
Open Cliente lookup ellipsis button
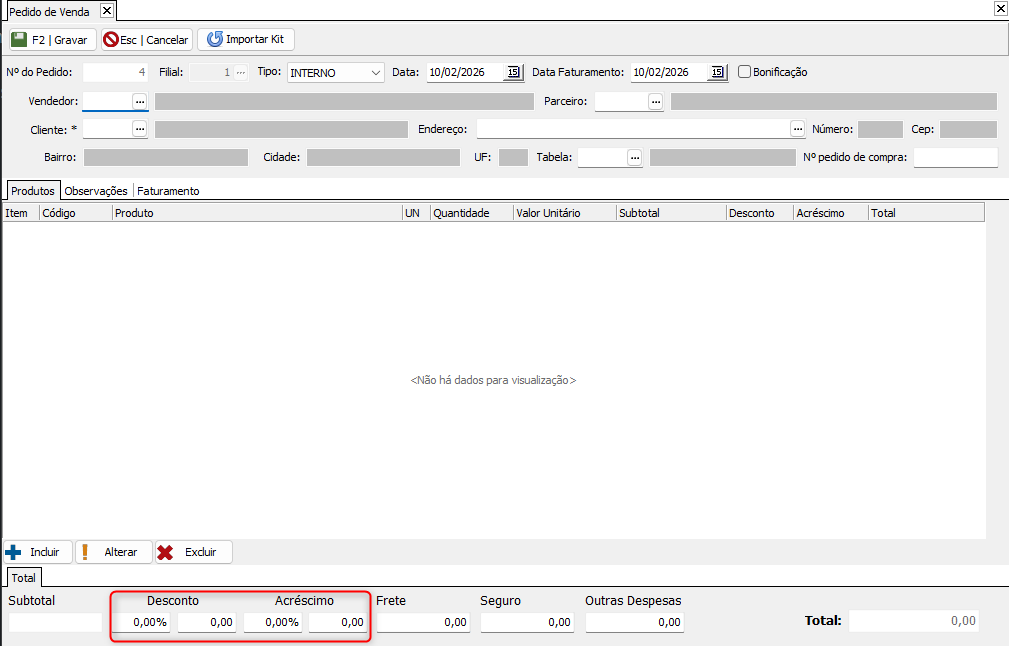pos(140,129)
